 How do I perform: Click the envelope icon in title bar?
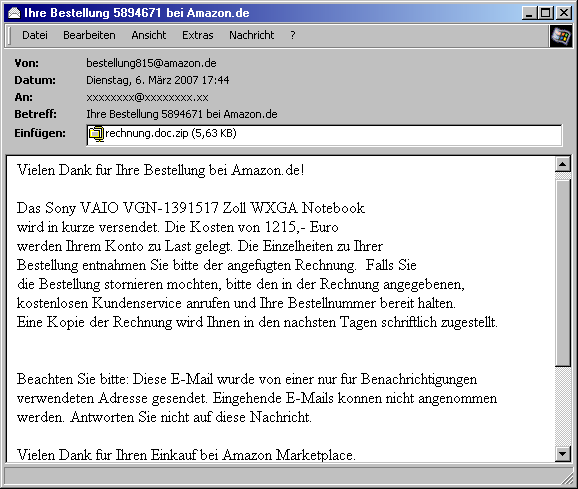click(14, 13)
